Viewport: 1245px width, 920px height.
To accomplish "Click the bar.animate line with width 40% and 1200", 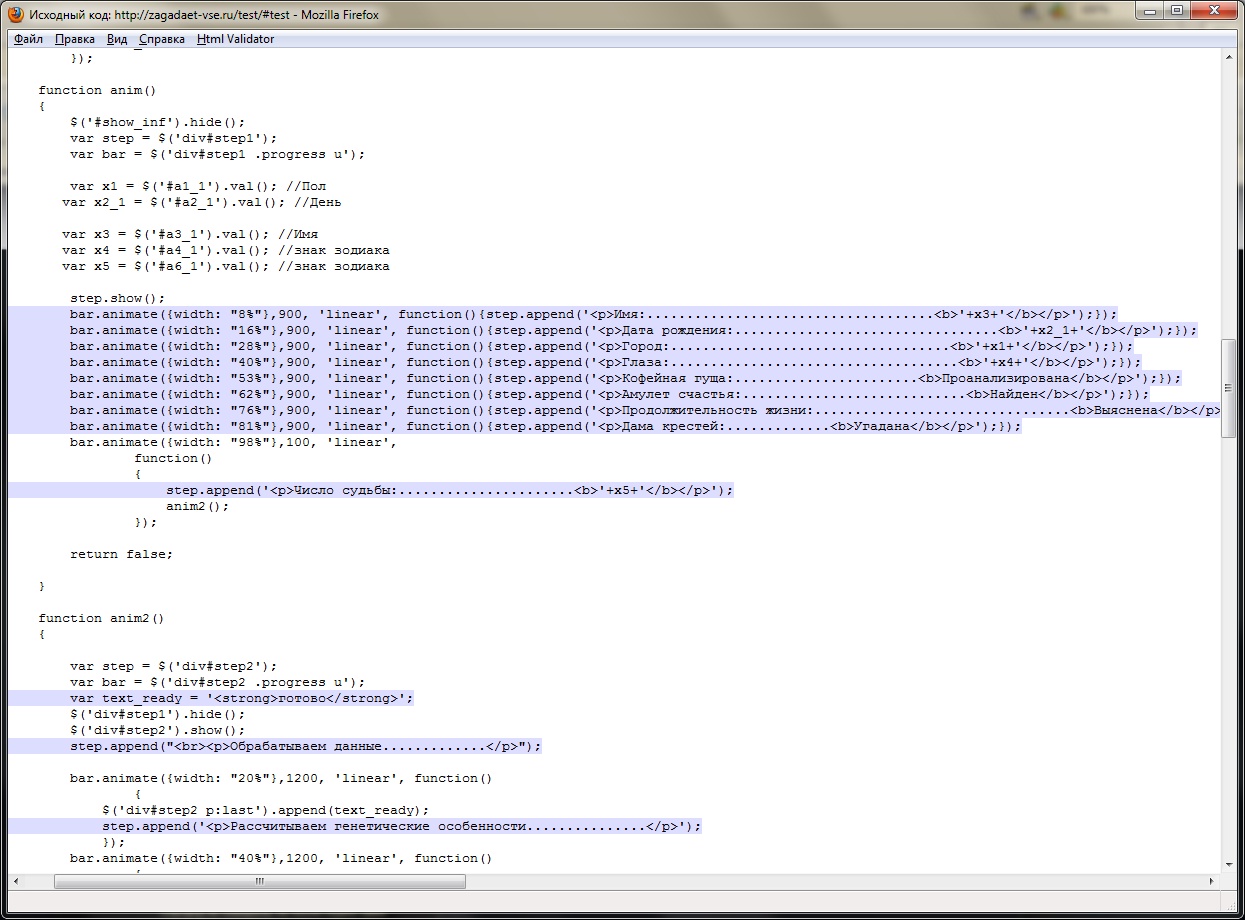I will click(282, 858).
